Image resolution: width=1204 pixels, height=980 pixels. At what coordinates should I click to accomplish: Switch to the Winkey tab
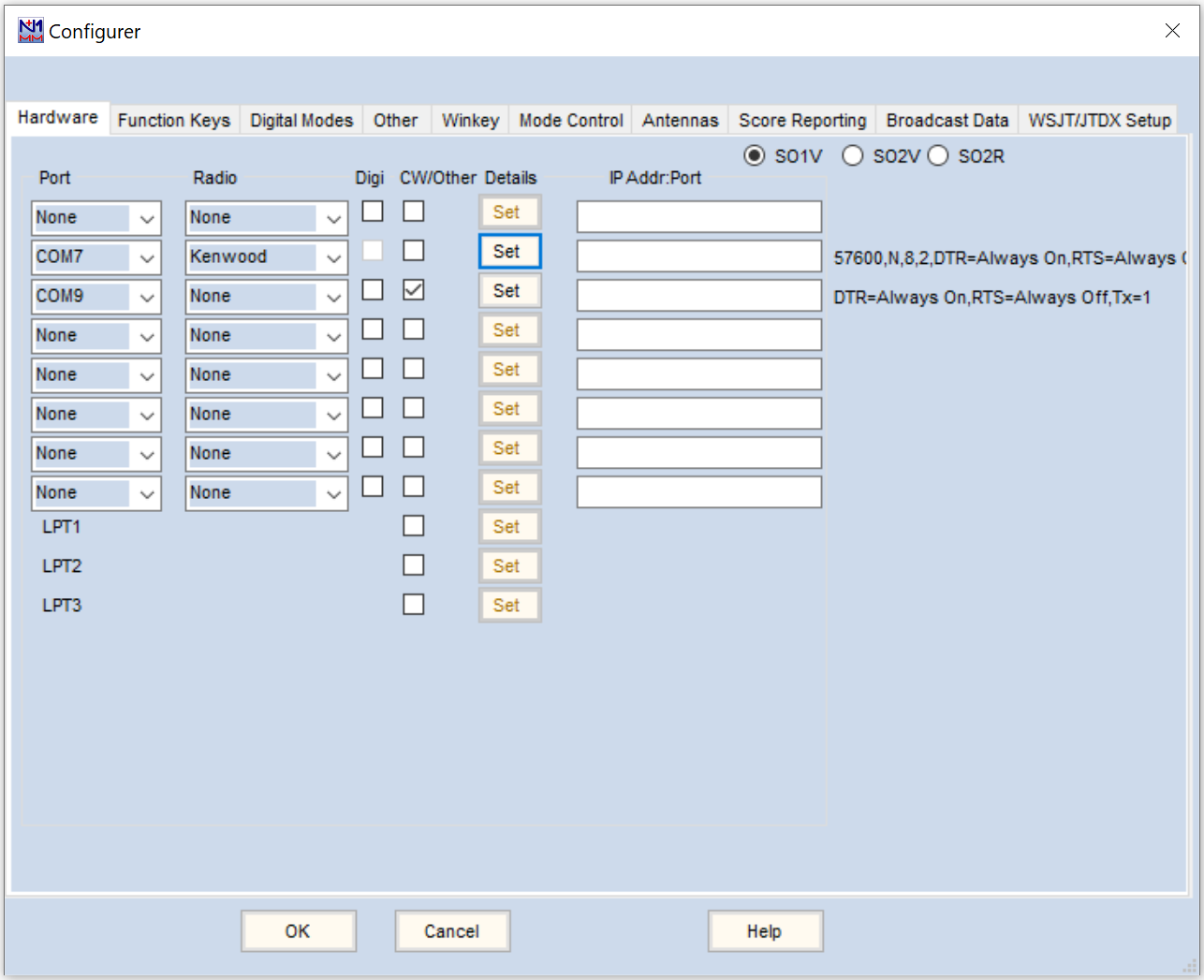tap(469, 120)
